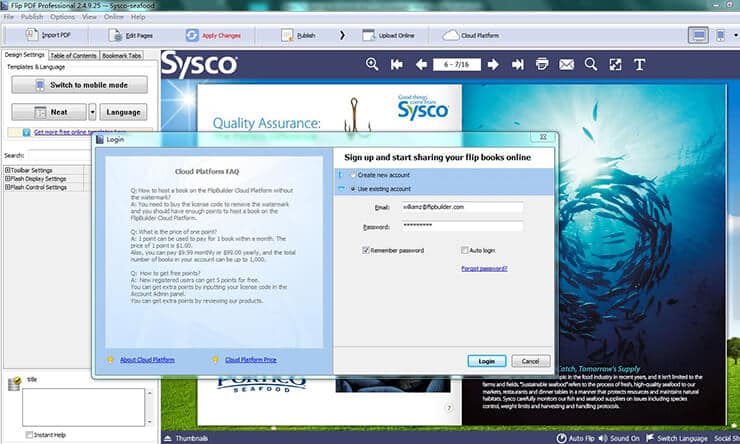Click the text select T icon
The image size is (740, 444).
click(639, 64)
